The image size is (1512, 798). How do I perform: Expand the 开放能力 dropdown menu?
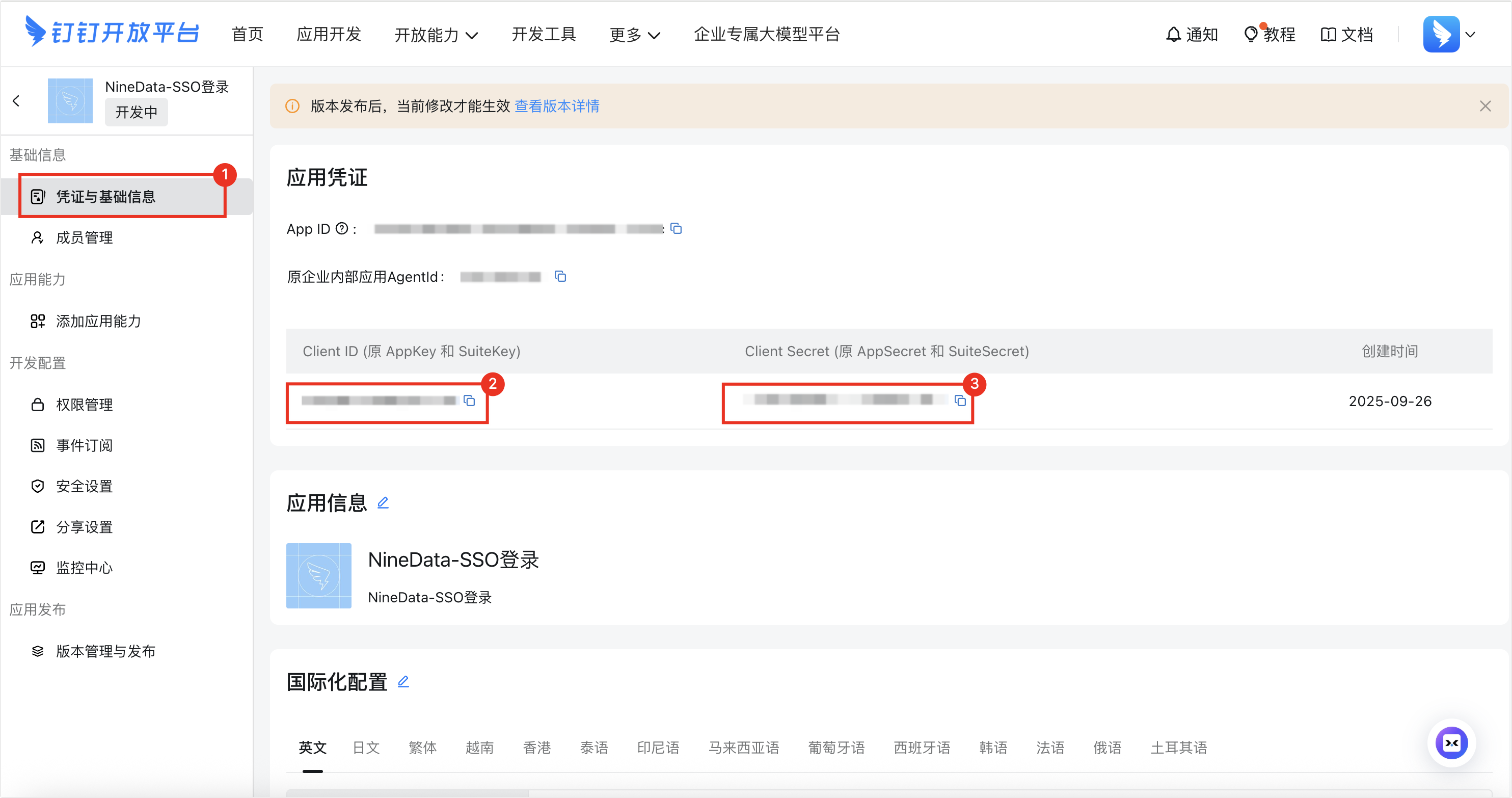click(x=436, y=35)
